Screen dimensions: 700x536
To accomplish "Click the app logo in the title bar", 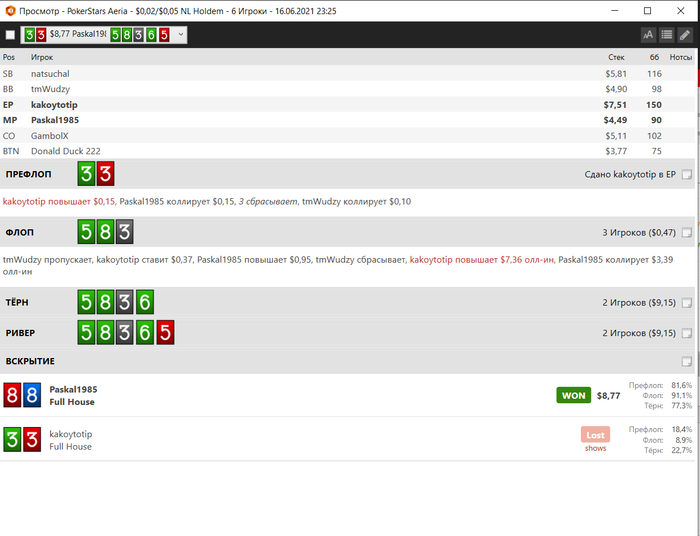I will point(10,11).
